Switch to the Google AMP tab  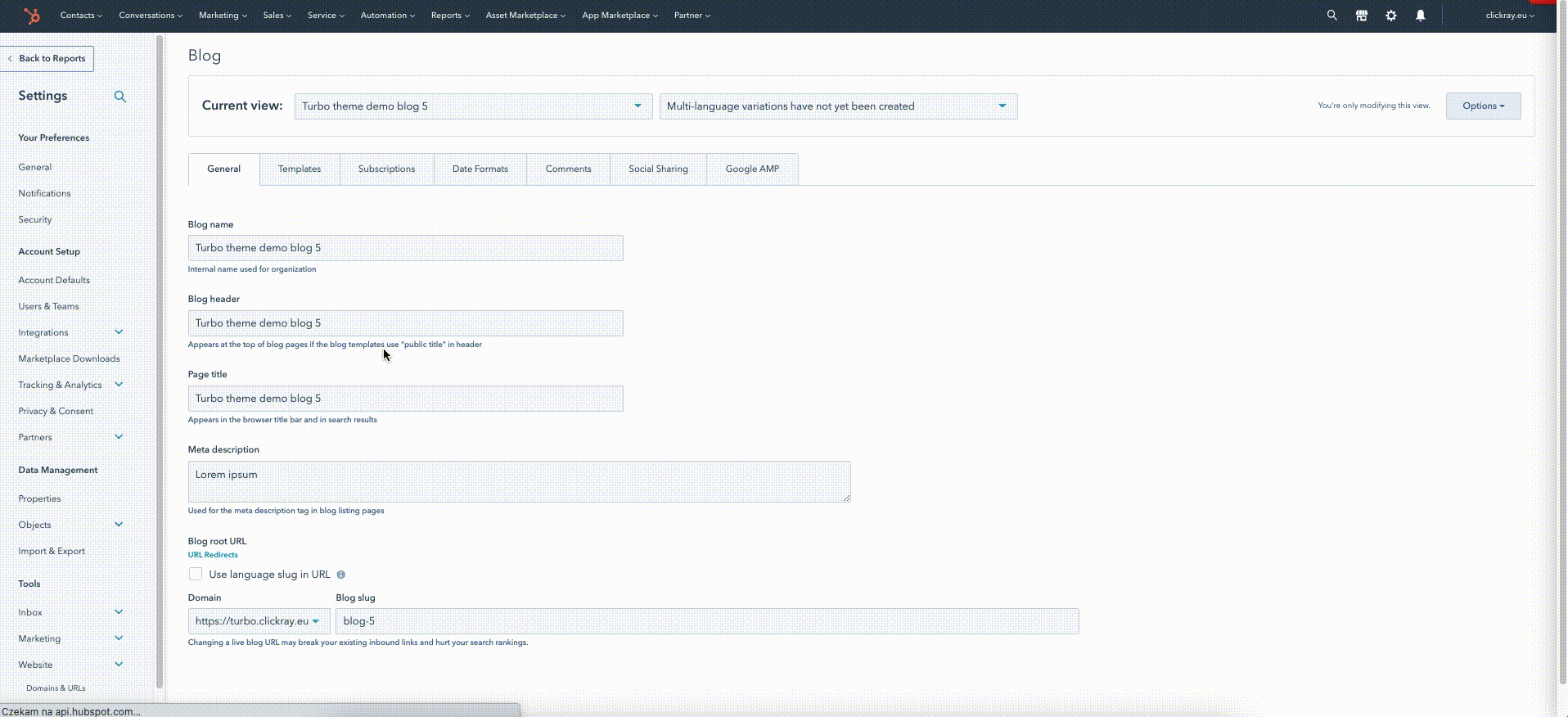752,169
